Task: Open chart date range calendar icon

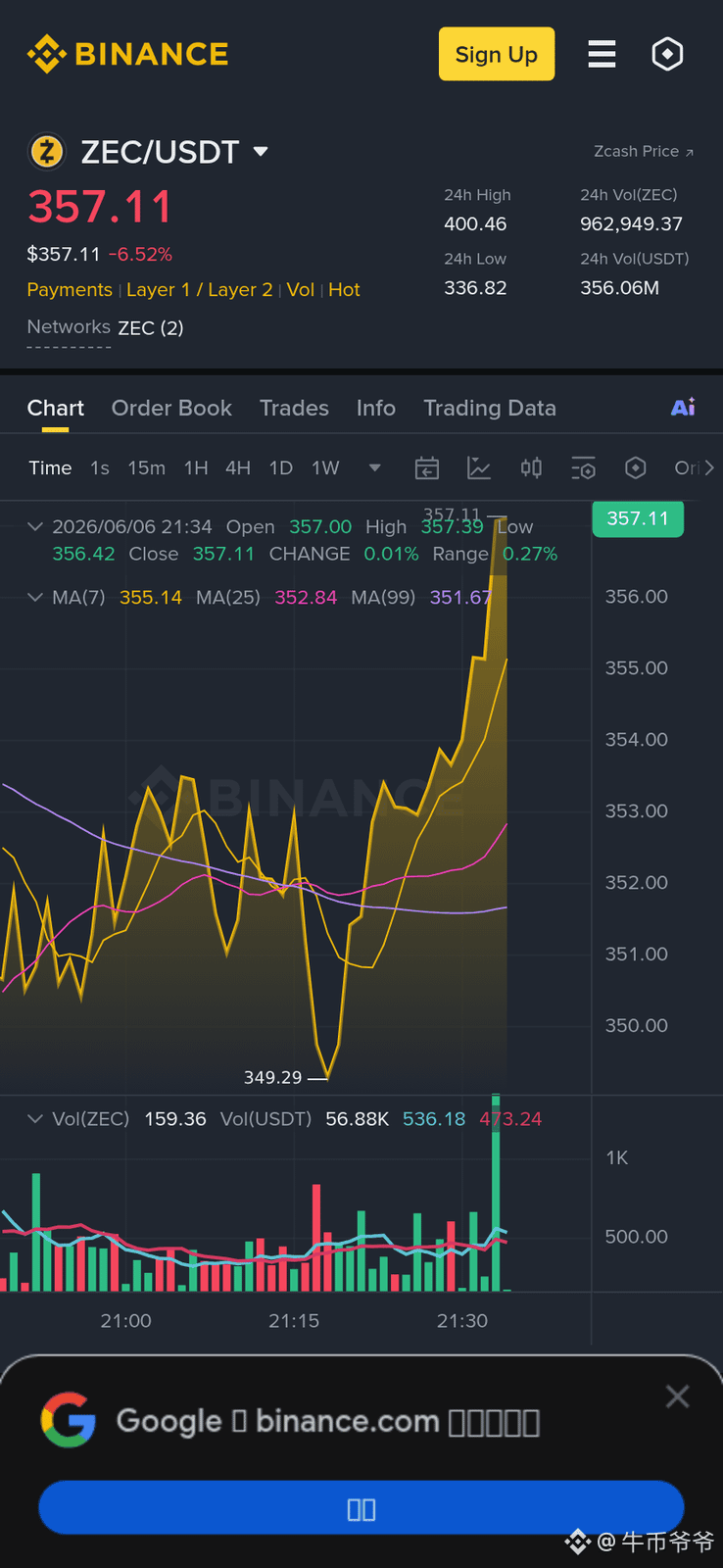Action: [x=427, y=468]
